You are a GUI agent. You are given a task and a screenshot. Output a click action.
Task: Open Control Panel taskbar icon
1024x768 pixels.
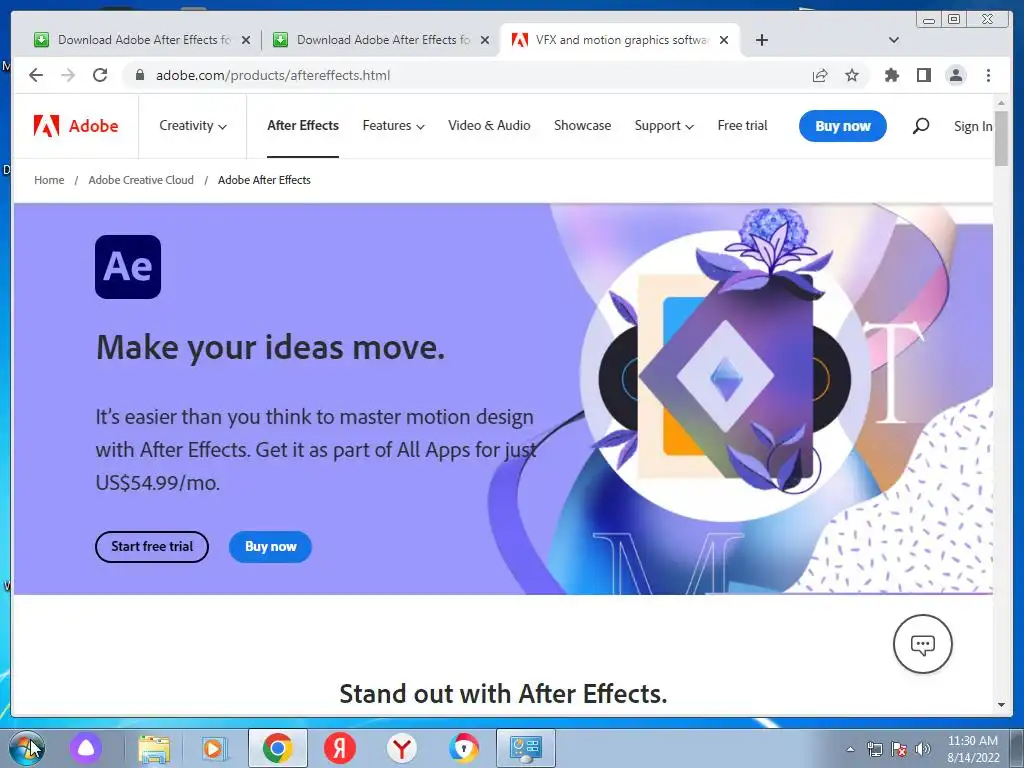coord(526,748)
